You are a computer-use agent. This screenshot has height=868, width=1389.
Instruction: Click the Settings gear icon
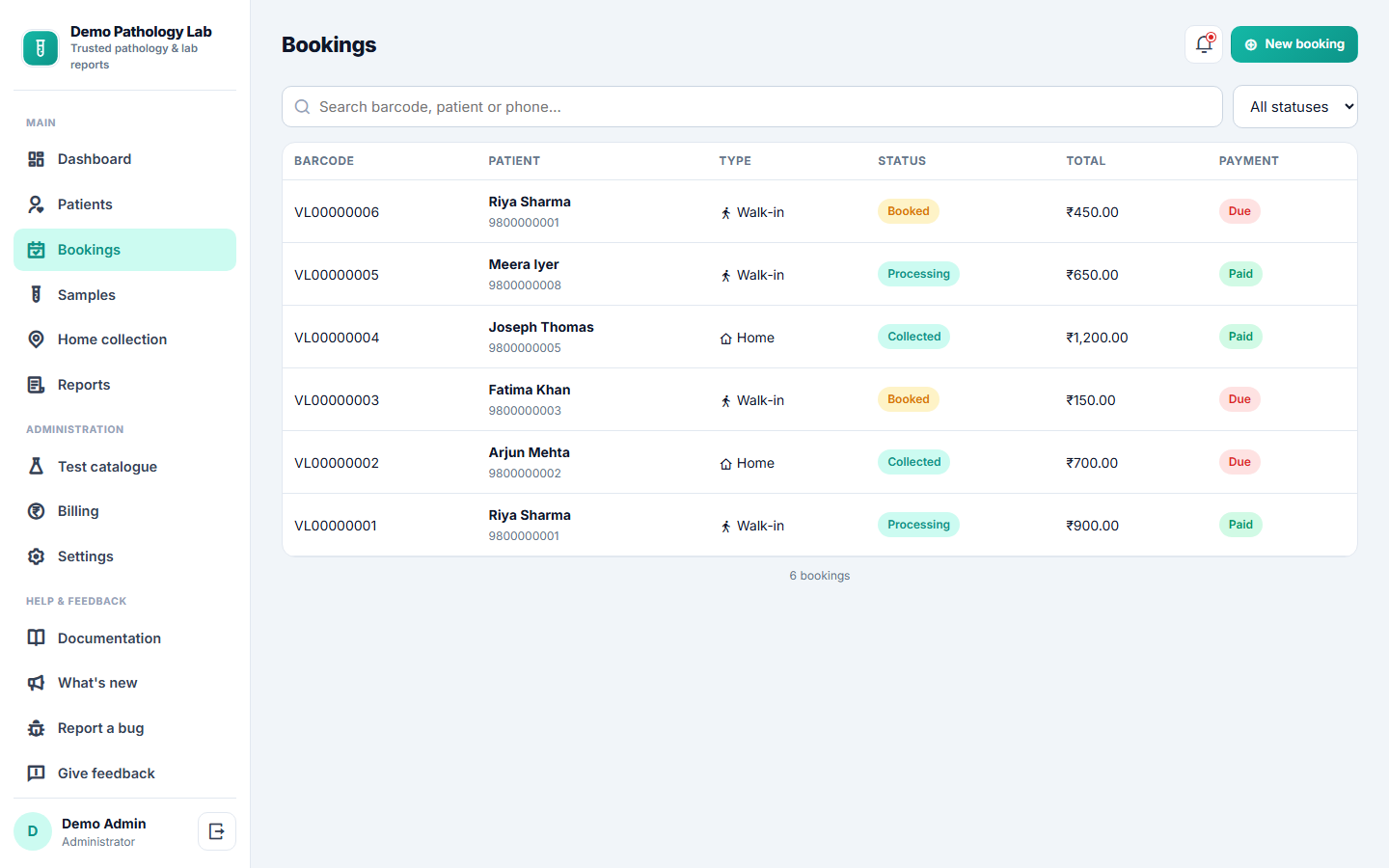(36, 556)
